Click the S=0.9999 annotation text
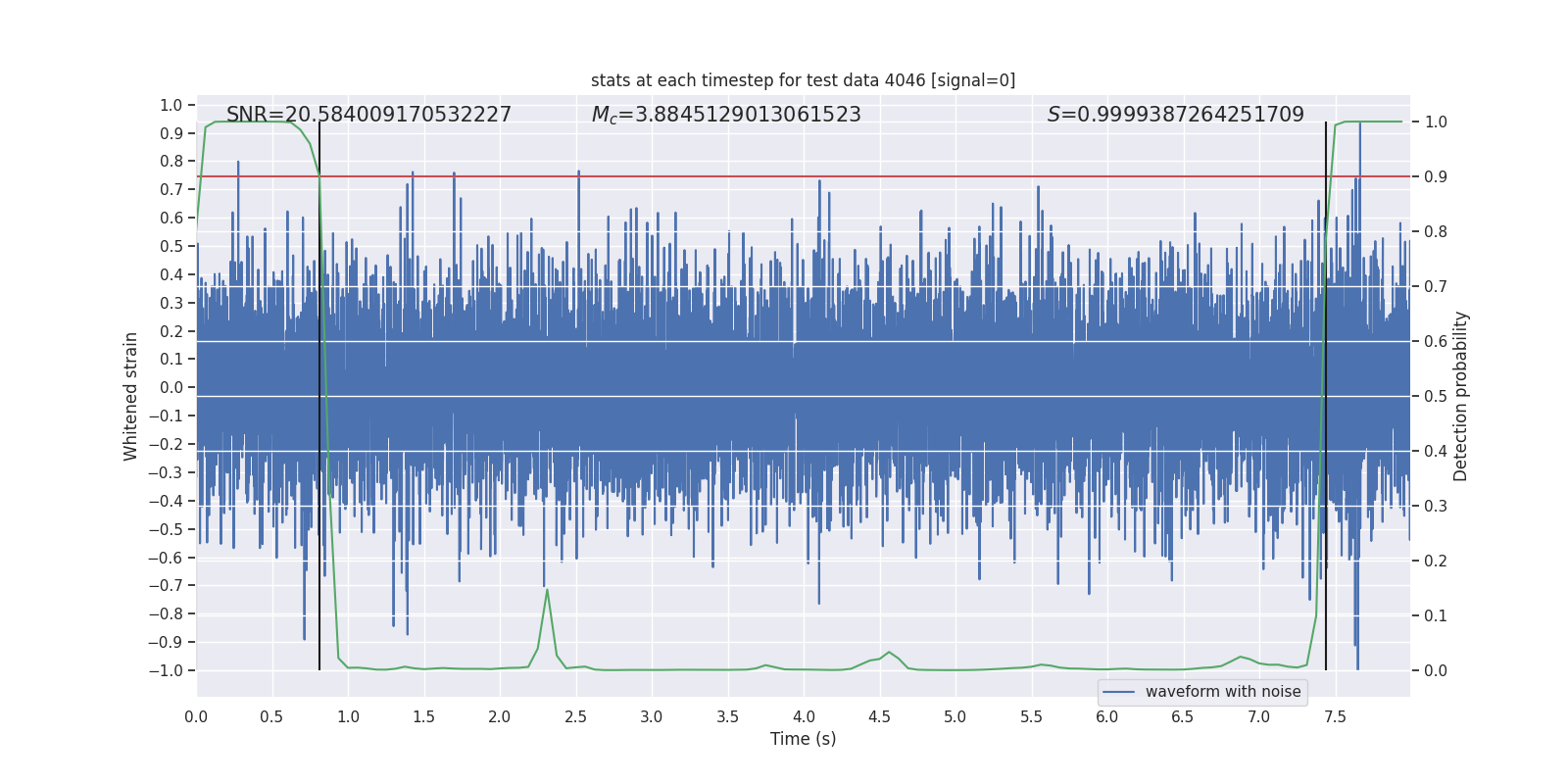 pos(1175,115)
